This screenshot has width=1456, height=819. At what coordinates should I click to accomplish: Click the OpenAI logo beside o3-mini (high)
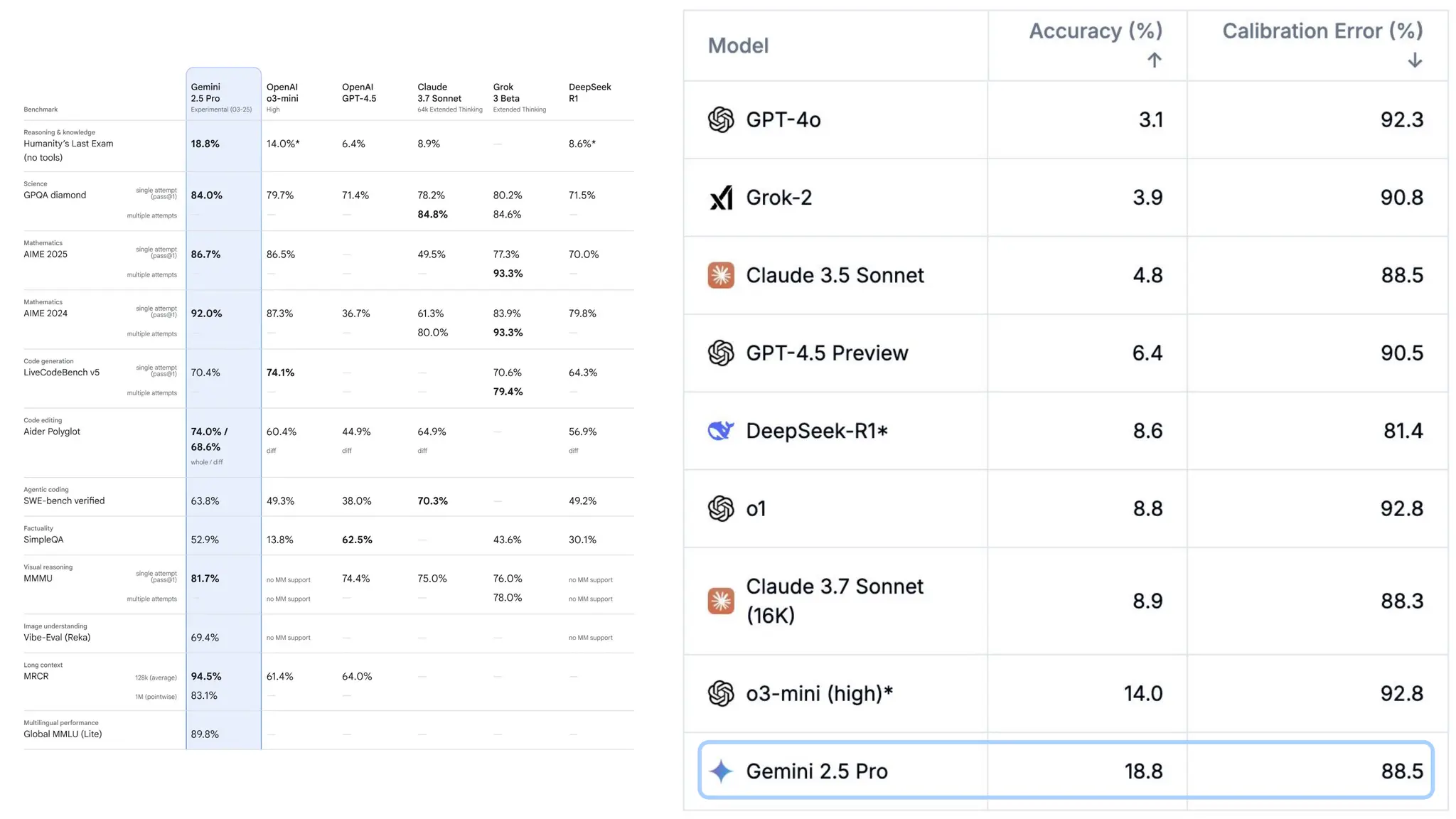[x=720, y=693]
